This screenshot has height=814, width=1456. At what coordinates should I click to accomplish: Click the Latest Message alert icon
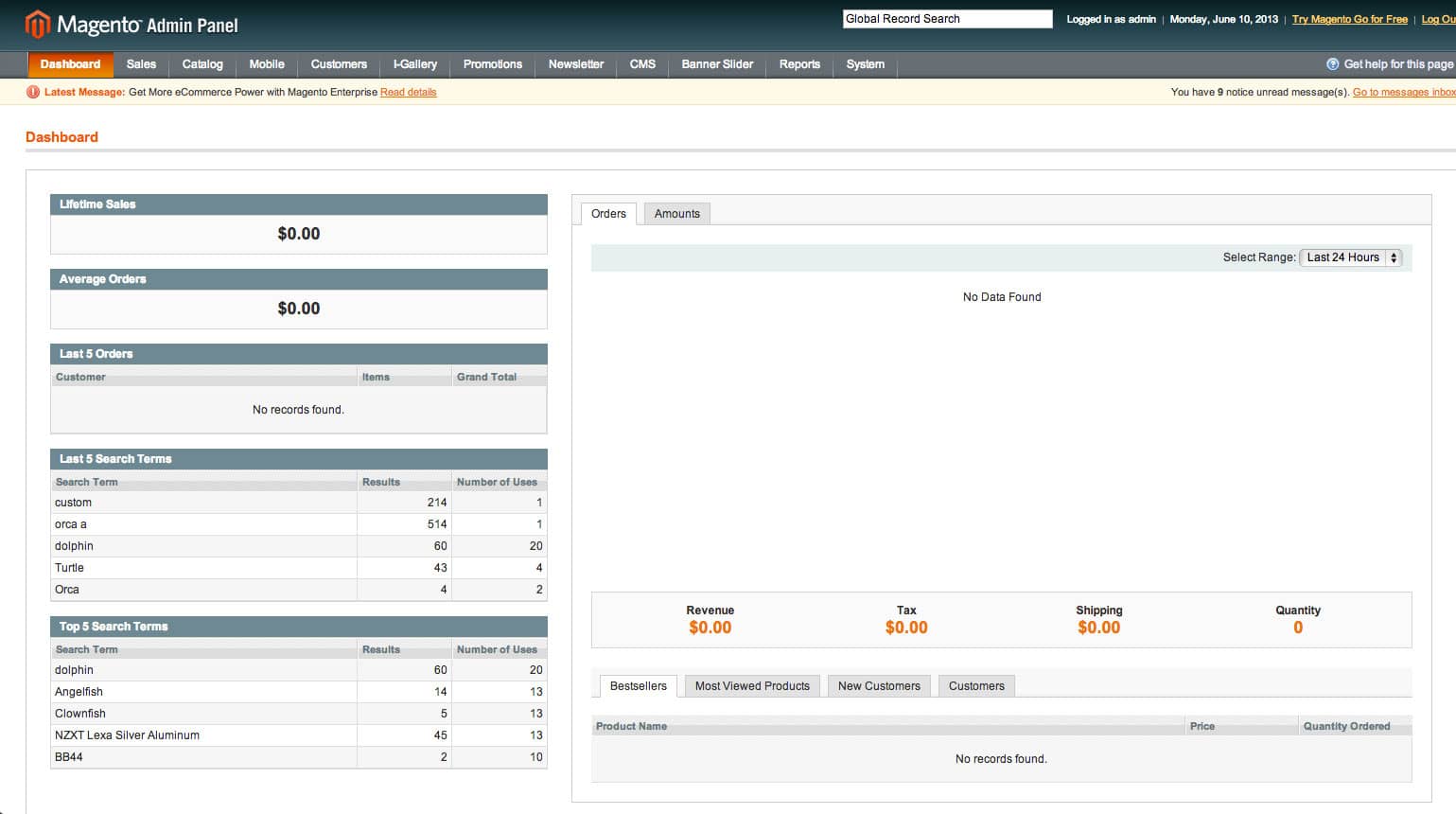click(33, 92)
